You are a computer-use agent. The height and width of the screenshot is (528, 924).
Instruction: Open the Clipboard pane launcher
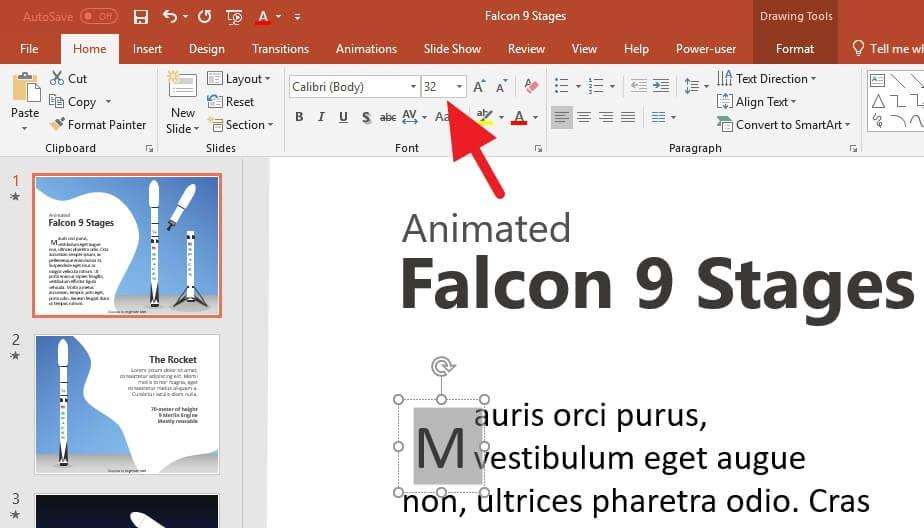[x=149, y=148]
